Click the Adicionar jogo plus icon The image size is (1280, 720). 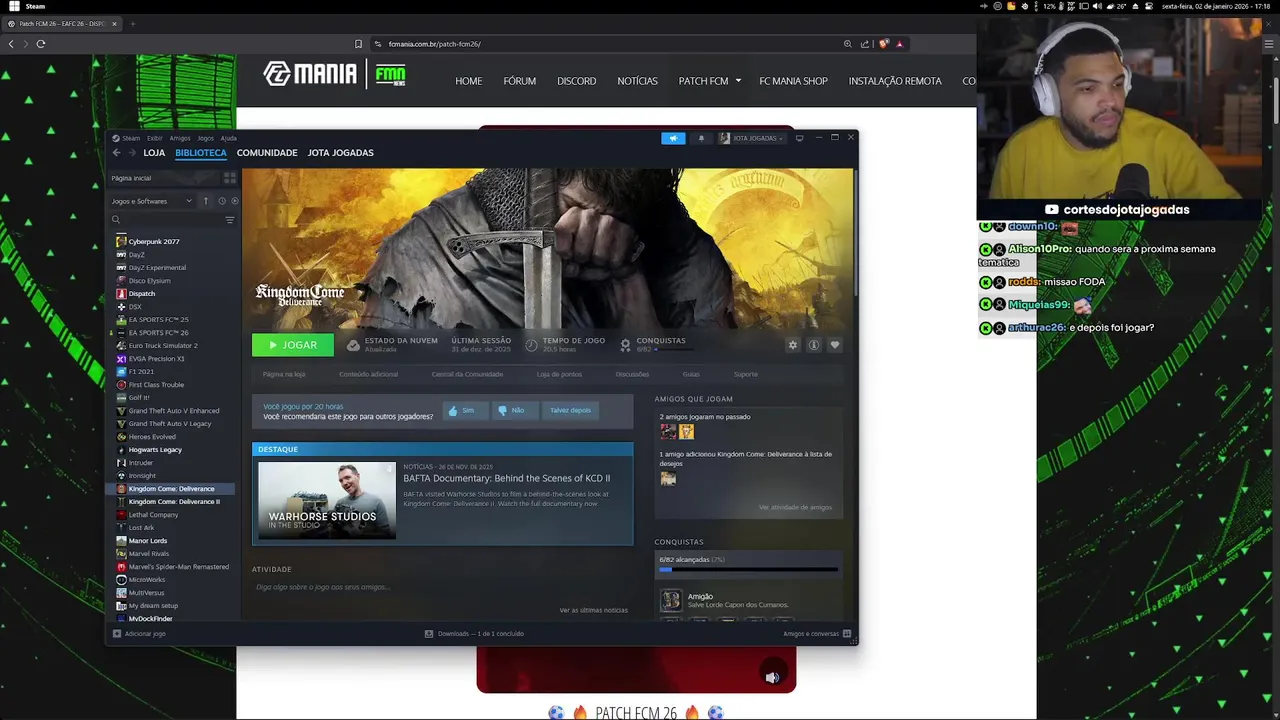tap(117, 634)
